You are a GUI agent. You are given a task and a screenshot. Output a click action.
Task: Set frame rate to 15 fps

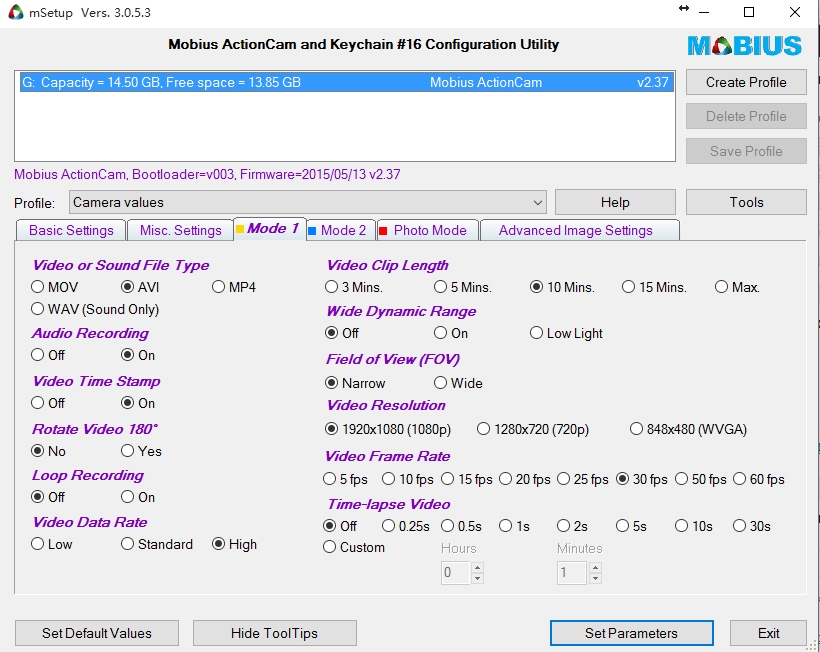(467, 479)
